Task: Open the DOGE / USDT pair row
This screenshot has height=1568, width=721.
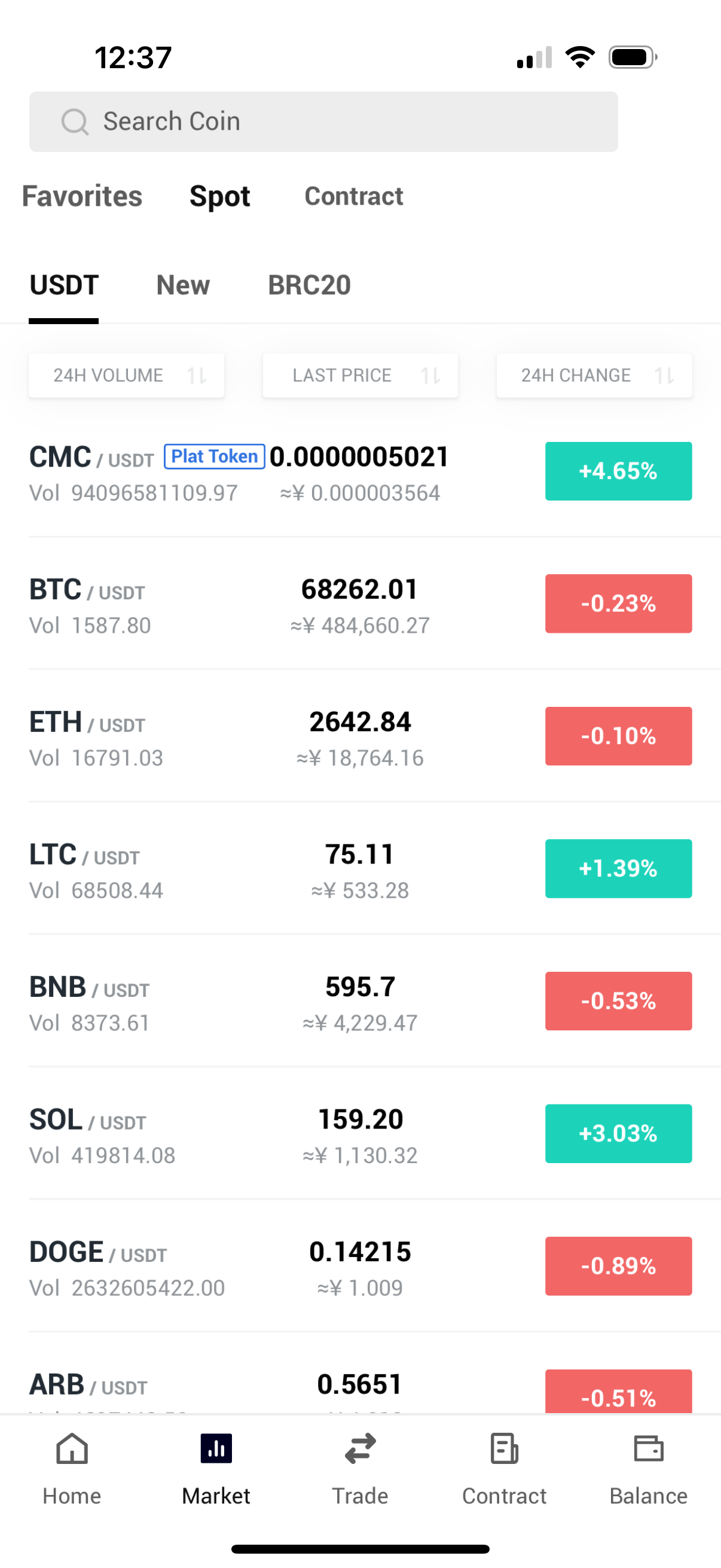Action: coord(360,1267)
